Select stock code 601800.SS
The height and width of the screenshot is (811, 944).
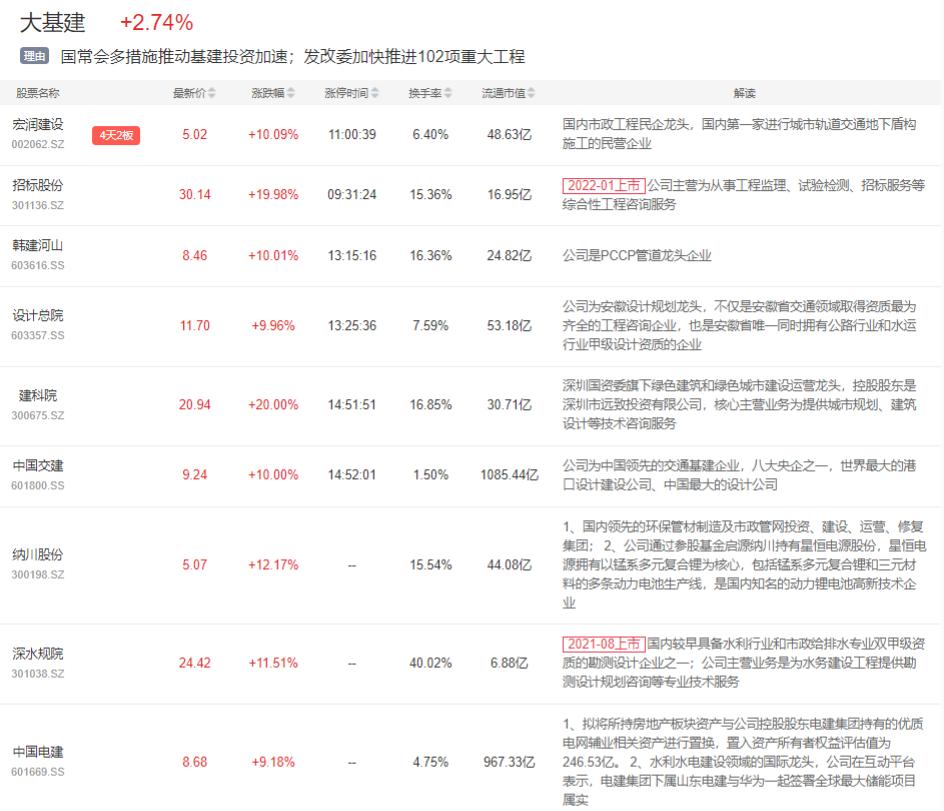tap(38, 485)
